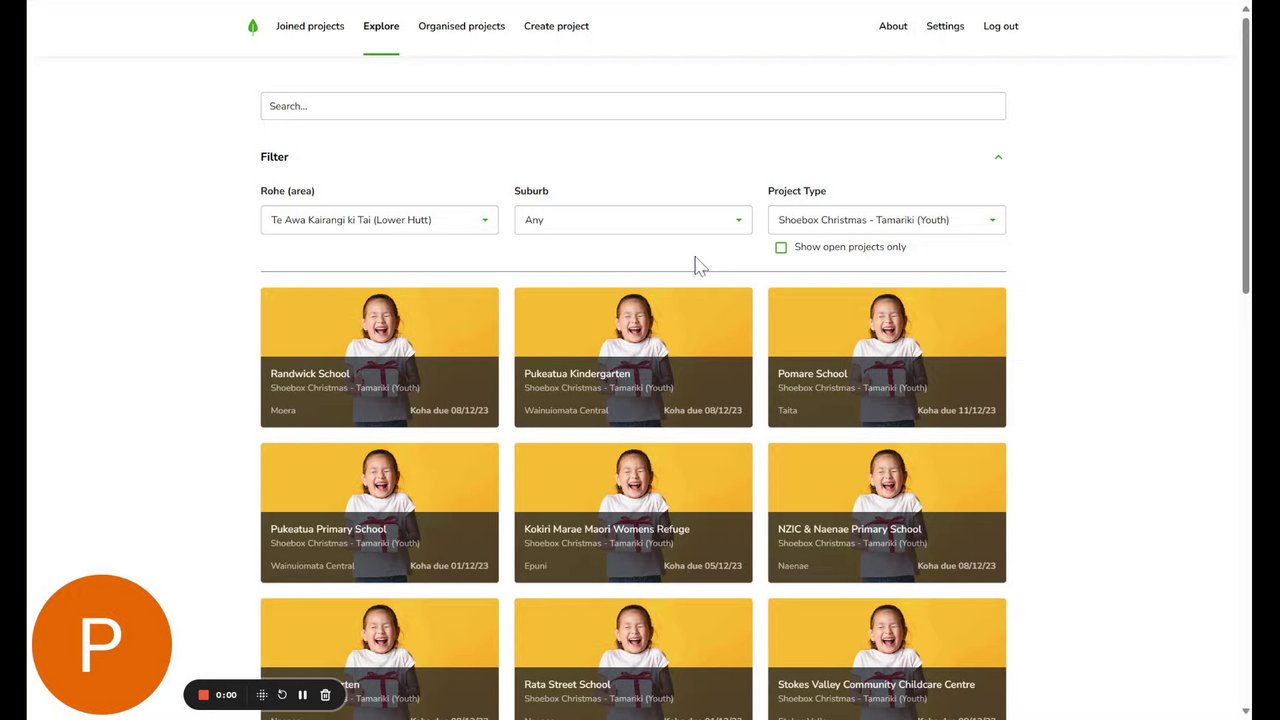The height and width of the screenshot is (720, 1280).
Task: Open the Pukeatua Kindergarten project card
Action: pyautogui.click(x=633, y=357)
